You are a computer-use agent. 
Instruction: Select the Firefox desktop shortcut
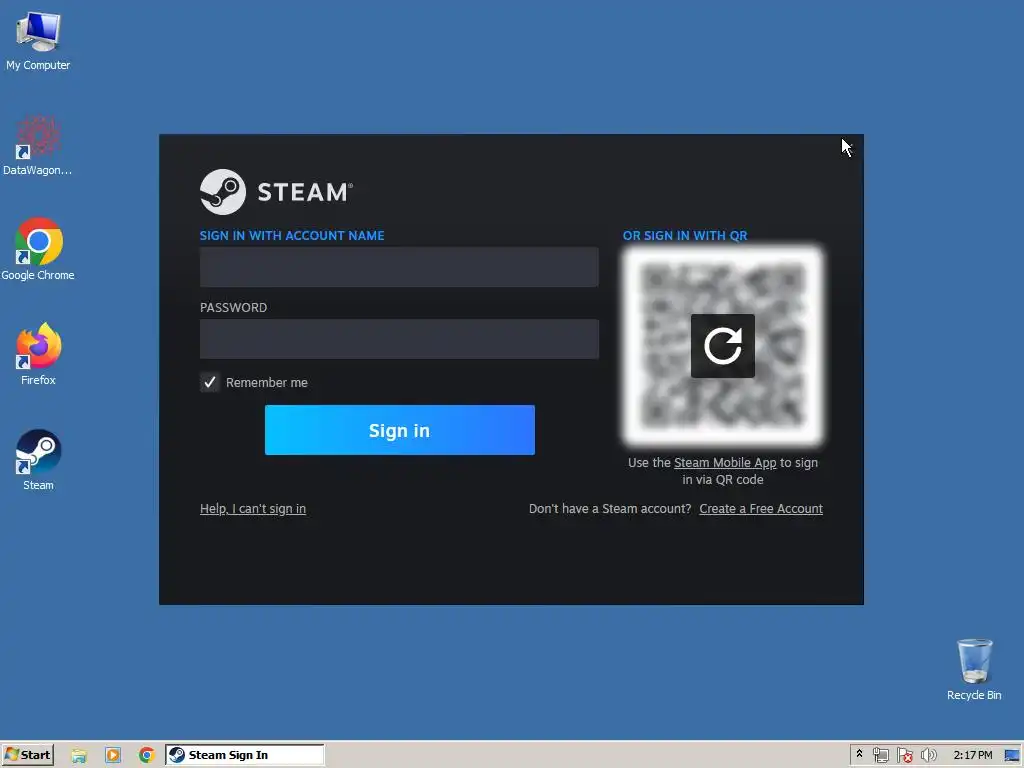[38, 354]
